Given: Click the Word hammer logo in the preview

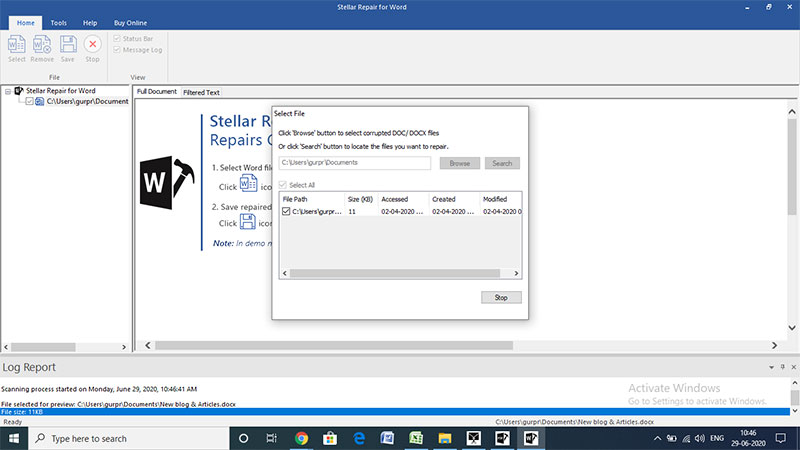Looking at the screenshot, I should 167,183.
